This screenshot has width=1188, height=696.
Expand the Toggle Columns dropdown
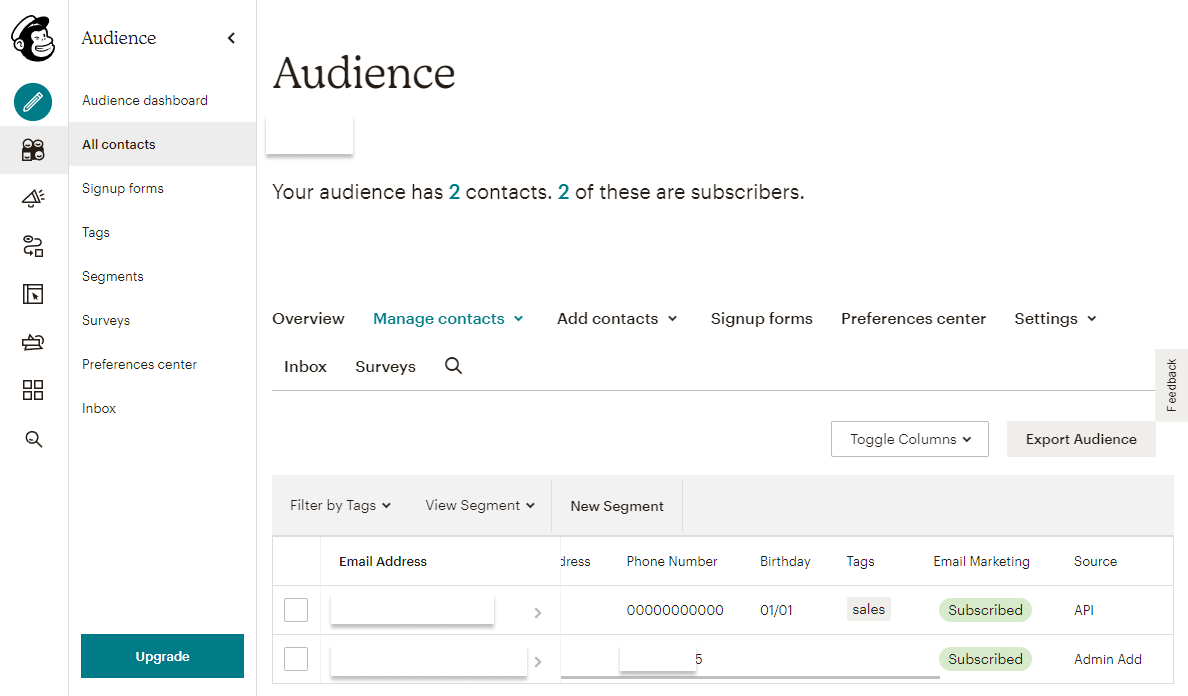tap(909, 439)
